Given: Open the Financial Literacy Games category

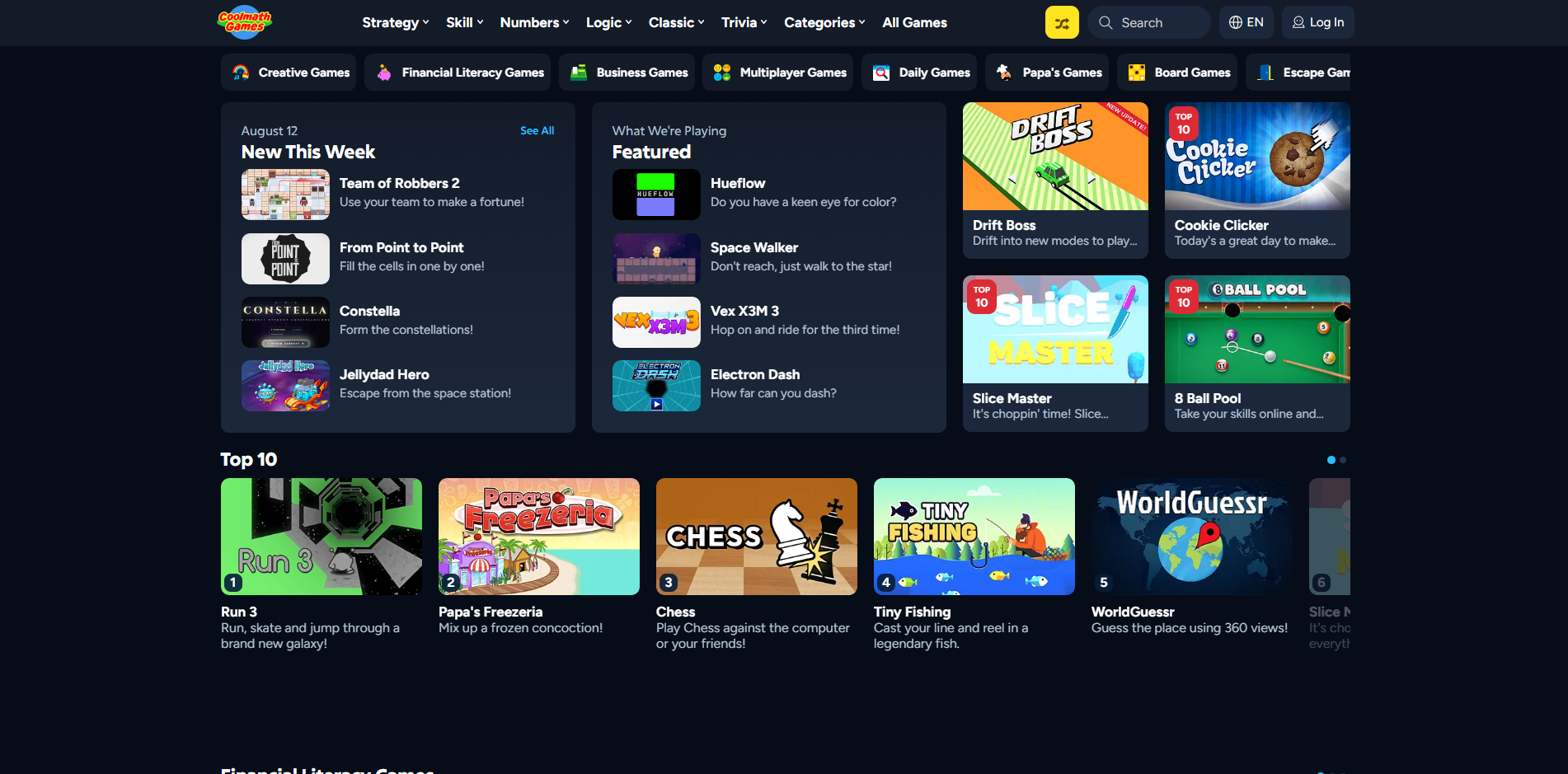Looking at the screenshot, I should point(458,73).
